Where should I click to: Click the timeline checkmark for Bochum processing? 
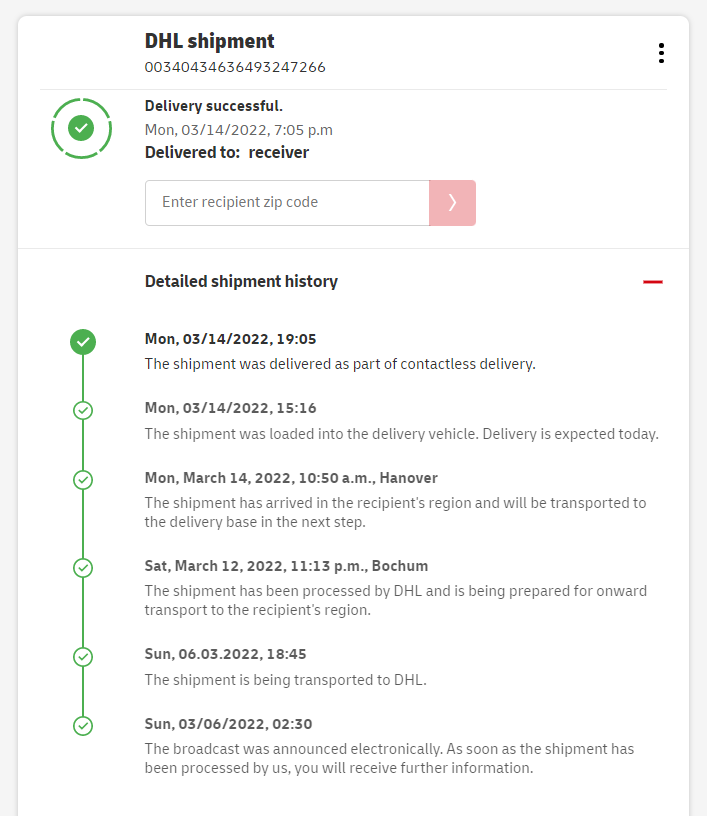click(83, 568)
